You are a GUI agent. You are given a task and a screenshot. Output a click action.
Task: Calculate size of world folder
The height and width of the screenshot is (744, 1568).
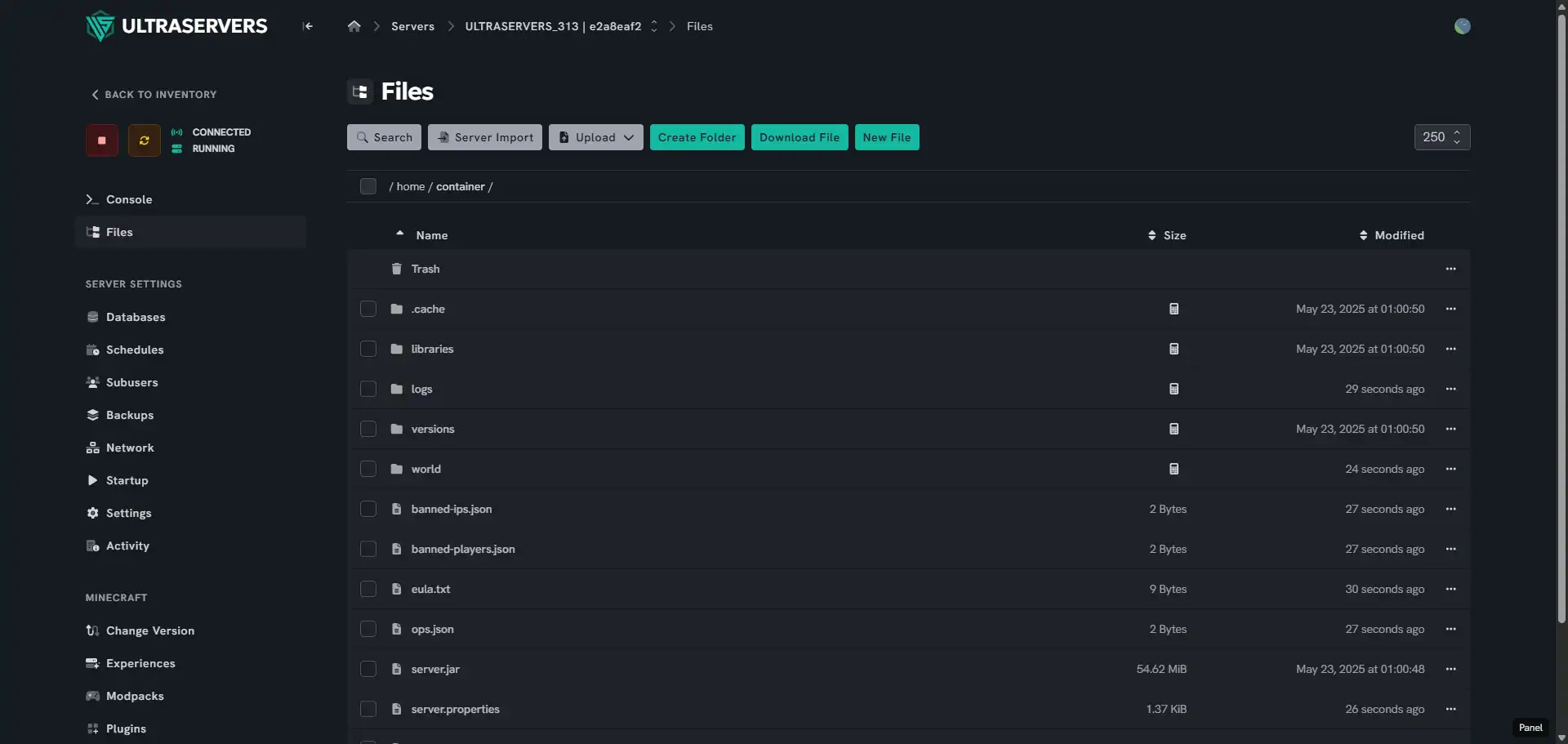pyautogui.click(x=1174, y=469)
